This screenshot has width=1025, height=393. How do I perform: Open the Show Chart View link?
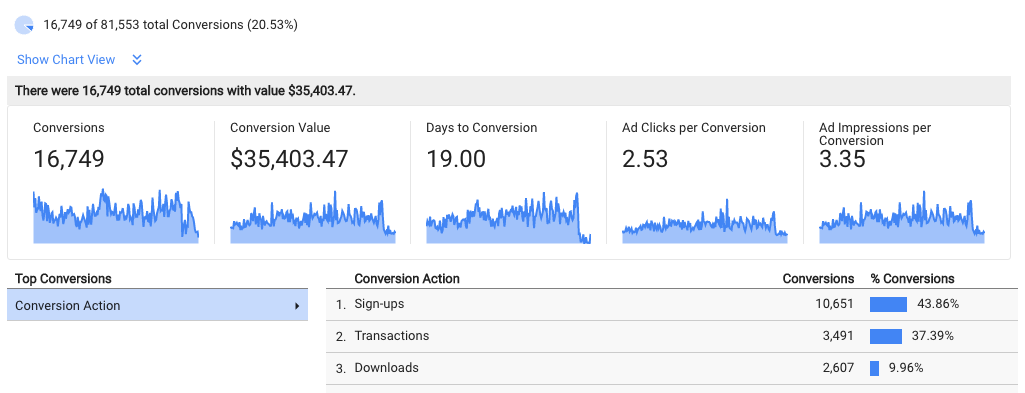click(66, 60)
